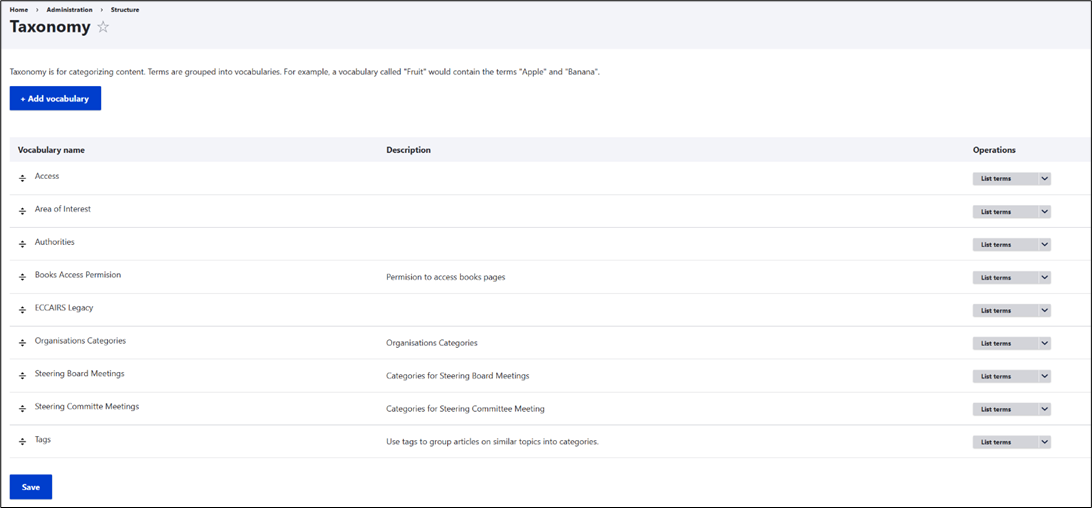Click the drag handle for Access row

[x=22, y=178]
